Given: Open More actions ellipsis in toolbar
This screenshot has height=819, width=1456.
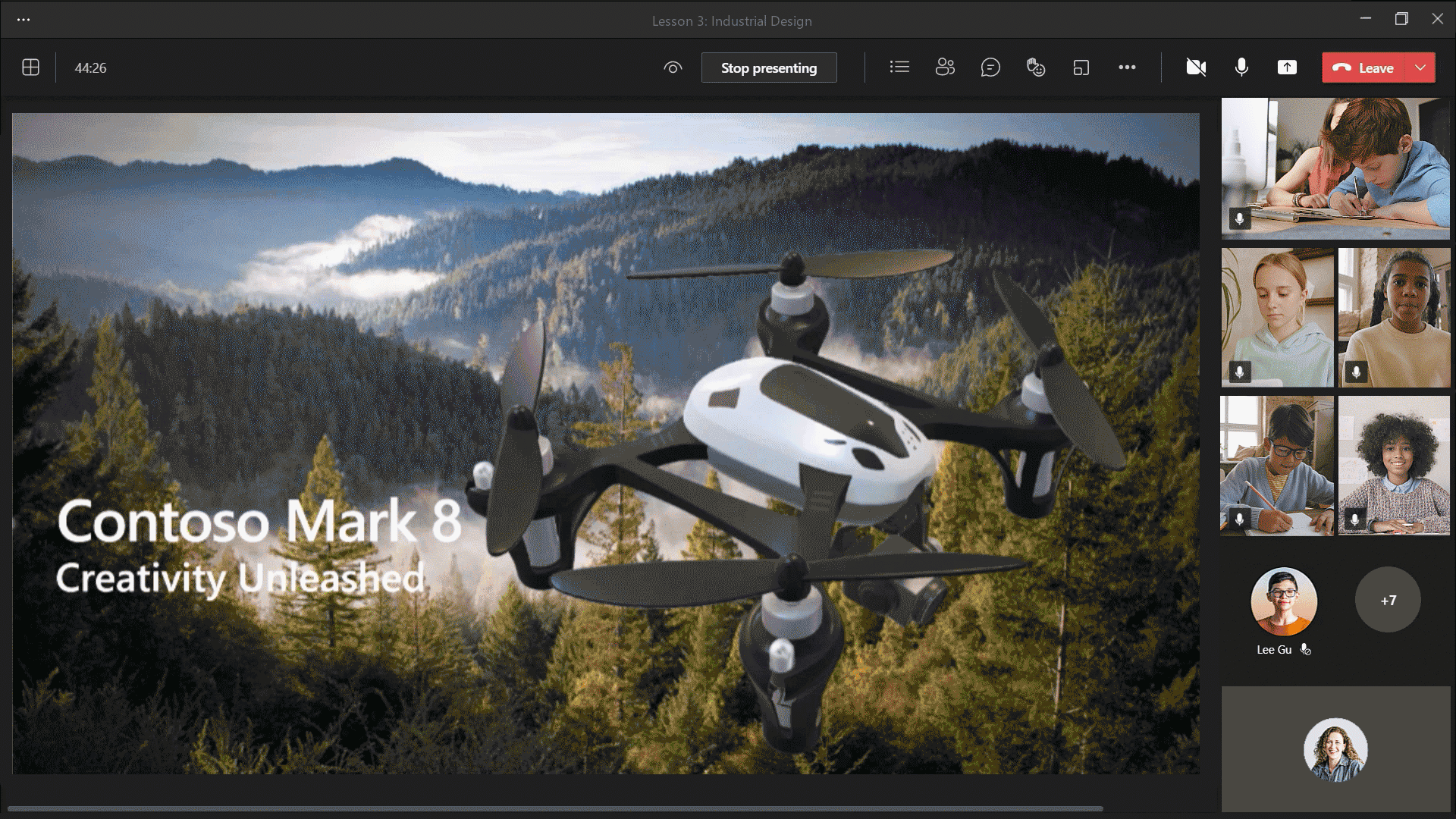Looking at the screenshot, I should pos(1127,67).
